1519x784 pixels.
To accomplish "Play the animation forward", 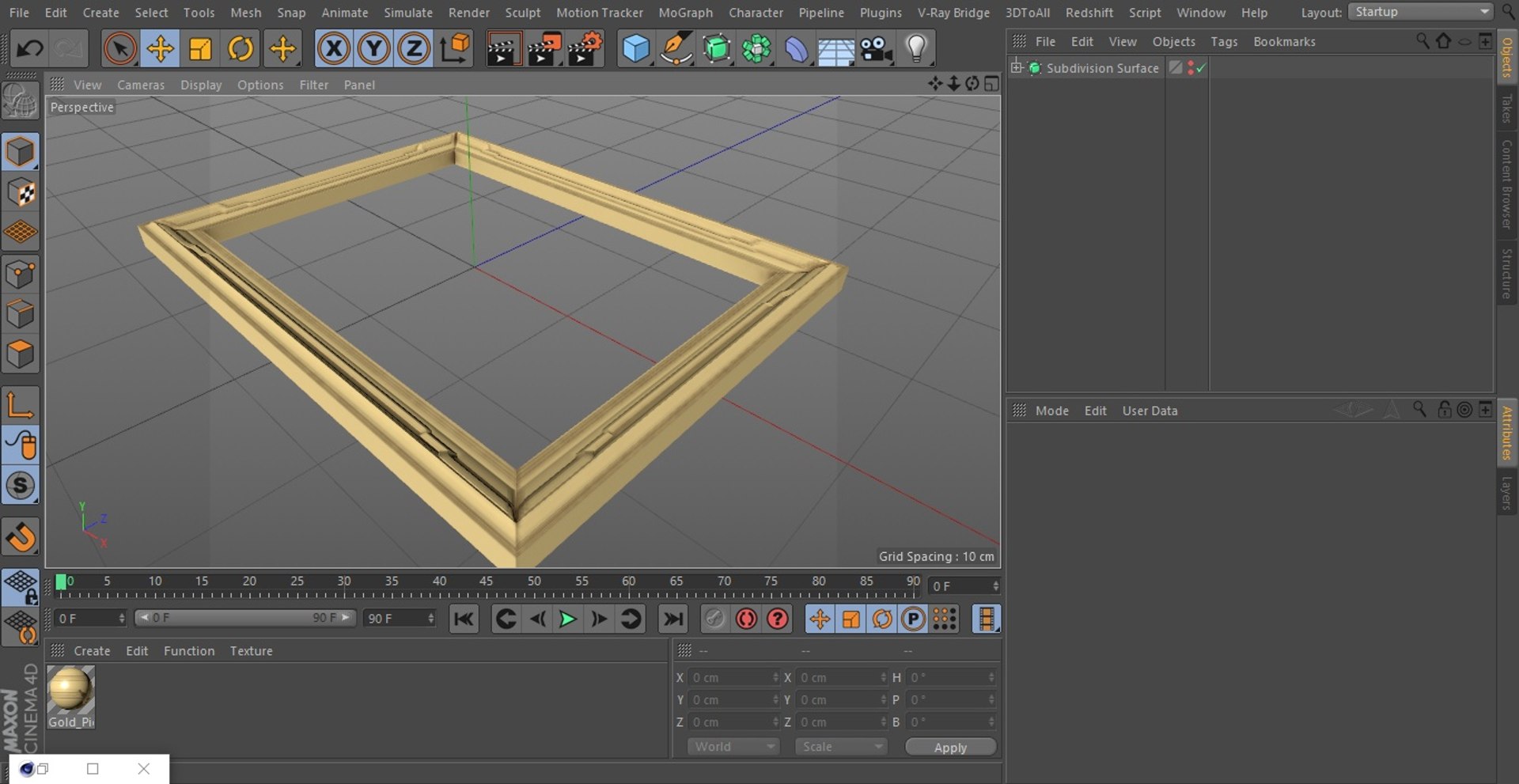I will point(567,619).
